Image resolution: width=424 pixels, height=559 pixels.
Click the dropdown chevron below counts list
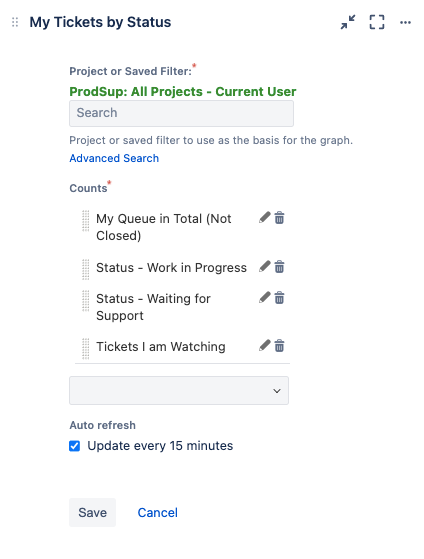pos(277,391)
